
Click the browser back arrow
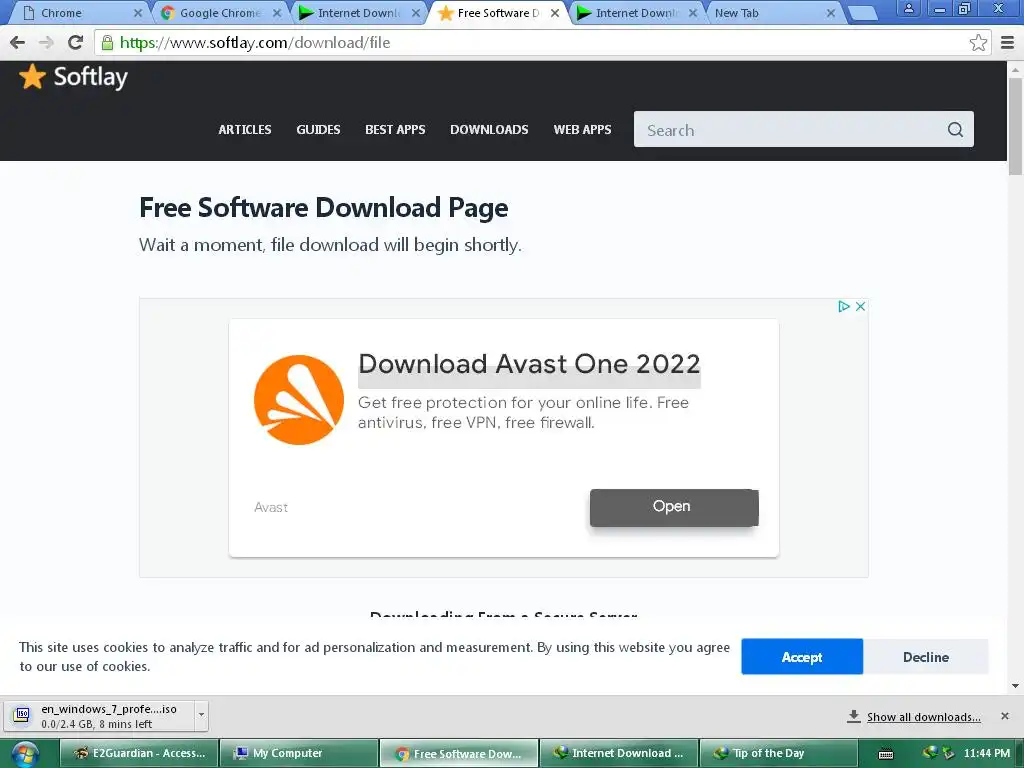click(18, 42)
